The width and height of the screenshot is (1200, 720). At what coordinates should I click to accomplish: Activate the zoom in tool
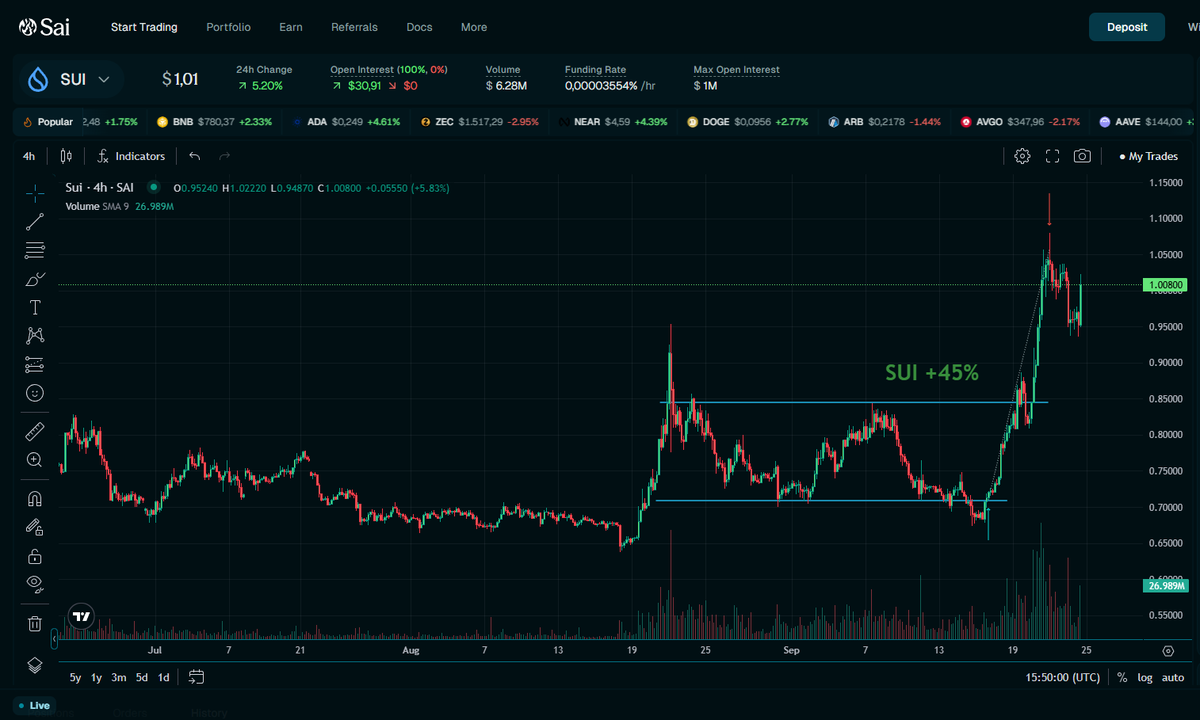point(35,460)
